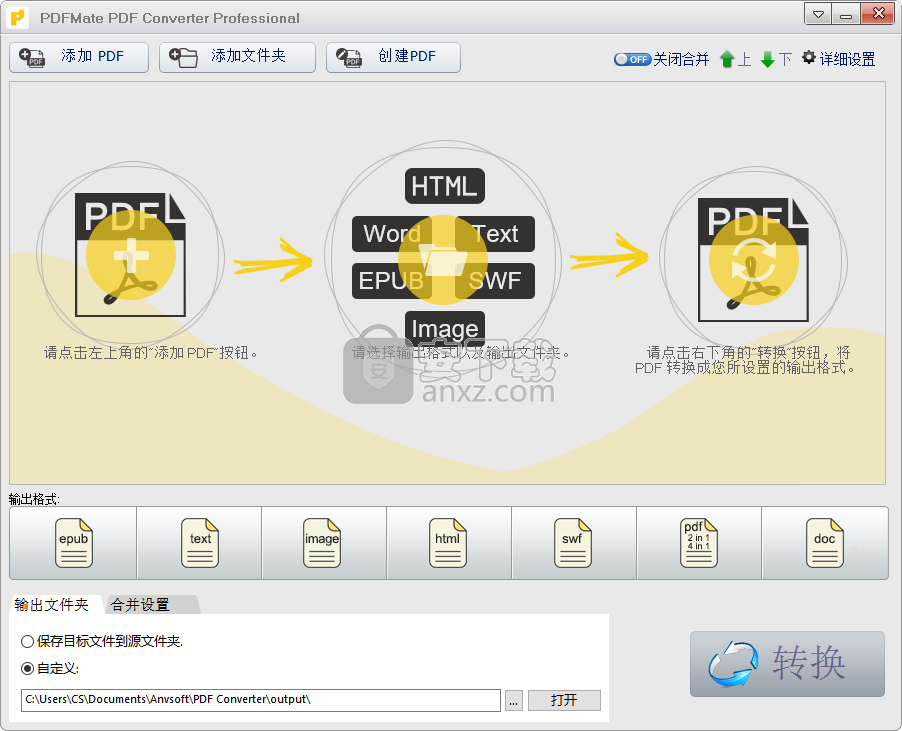Move file up with green 上 arrow
Image resolution: width=902 pixels, height=731 pixels.
point(735,59)
